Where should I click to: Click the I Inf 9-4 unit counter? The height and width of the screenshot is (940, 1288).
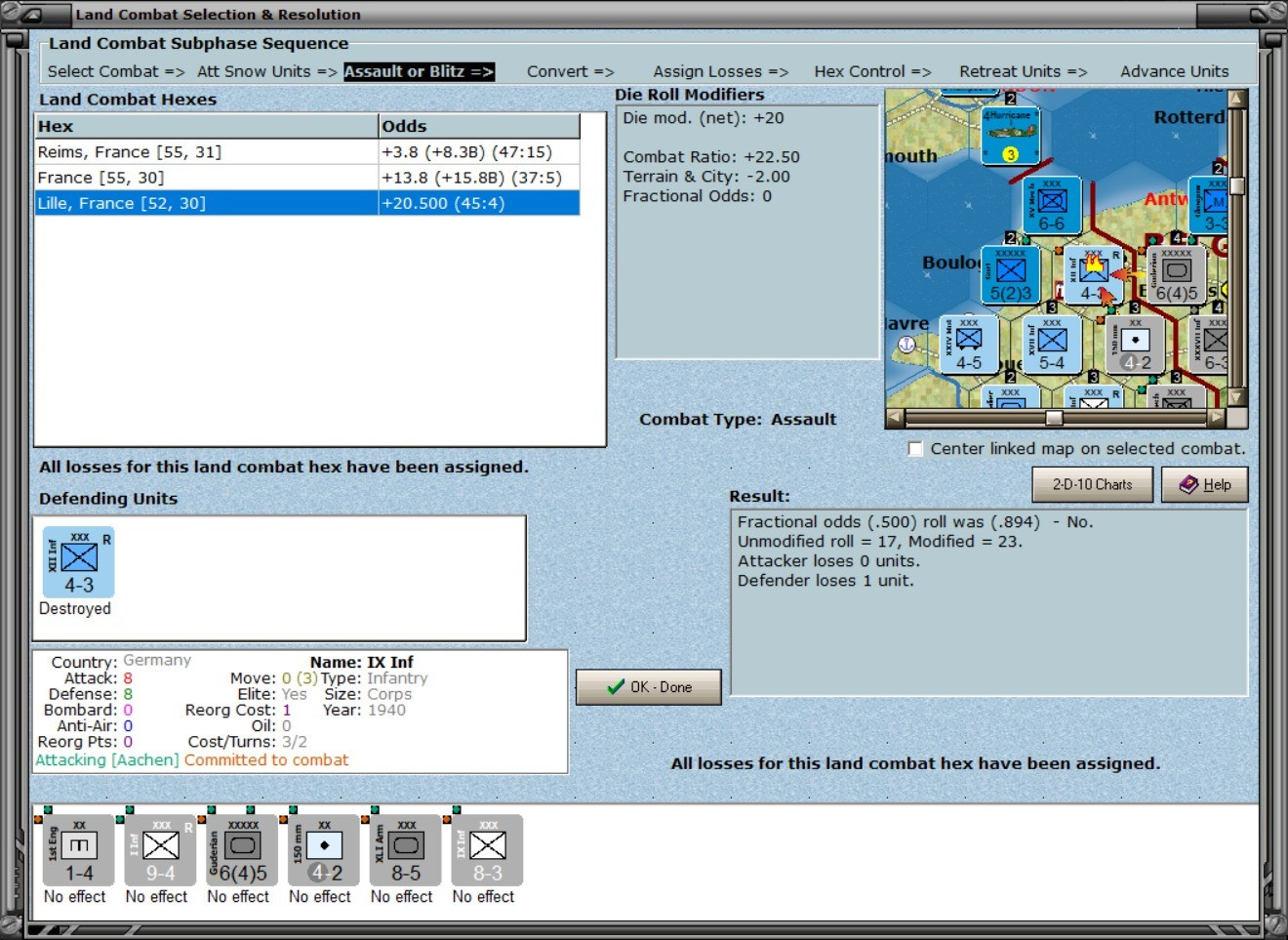pyautogui.click(x=161, y=850)
